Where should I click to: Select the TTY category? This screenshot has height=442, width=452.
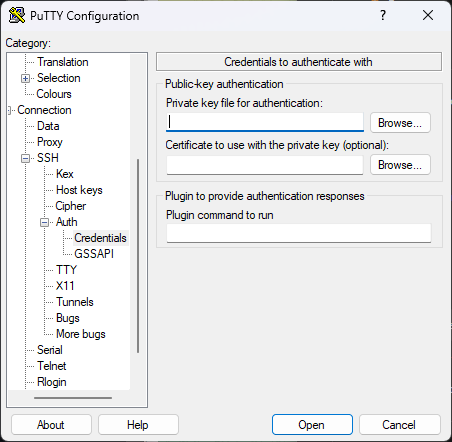point(66,270)
